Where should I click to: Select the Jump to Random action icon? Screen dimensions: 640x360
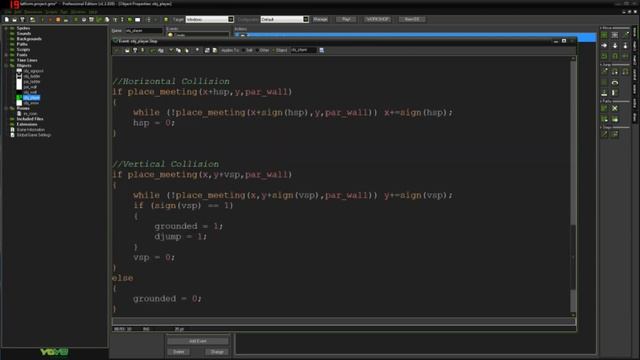(625, 72)
